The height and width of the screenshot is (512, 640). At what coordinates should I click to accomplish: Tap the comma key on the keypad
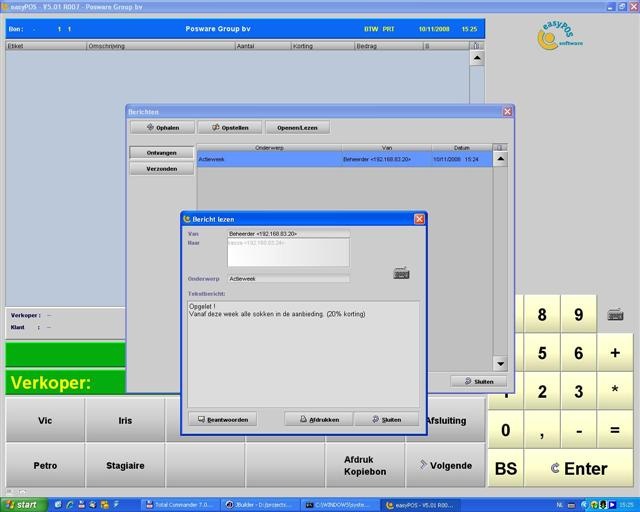click(542, 430)
